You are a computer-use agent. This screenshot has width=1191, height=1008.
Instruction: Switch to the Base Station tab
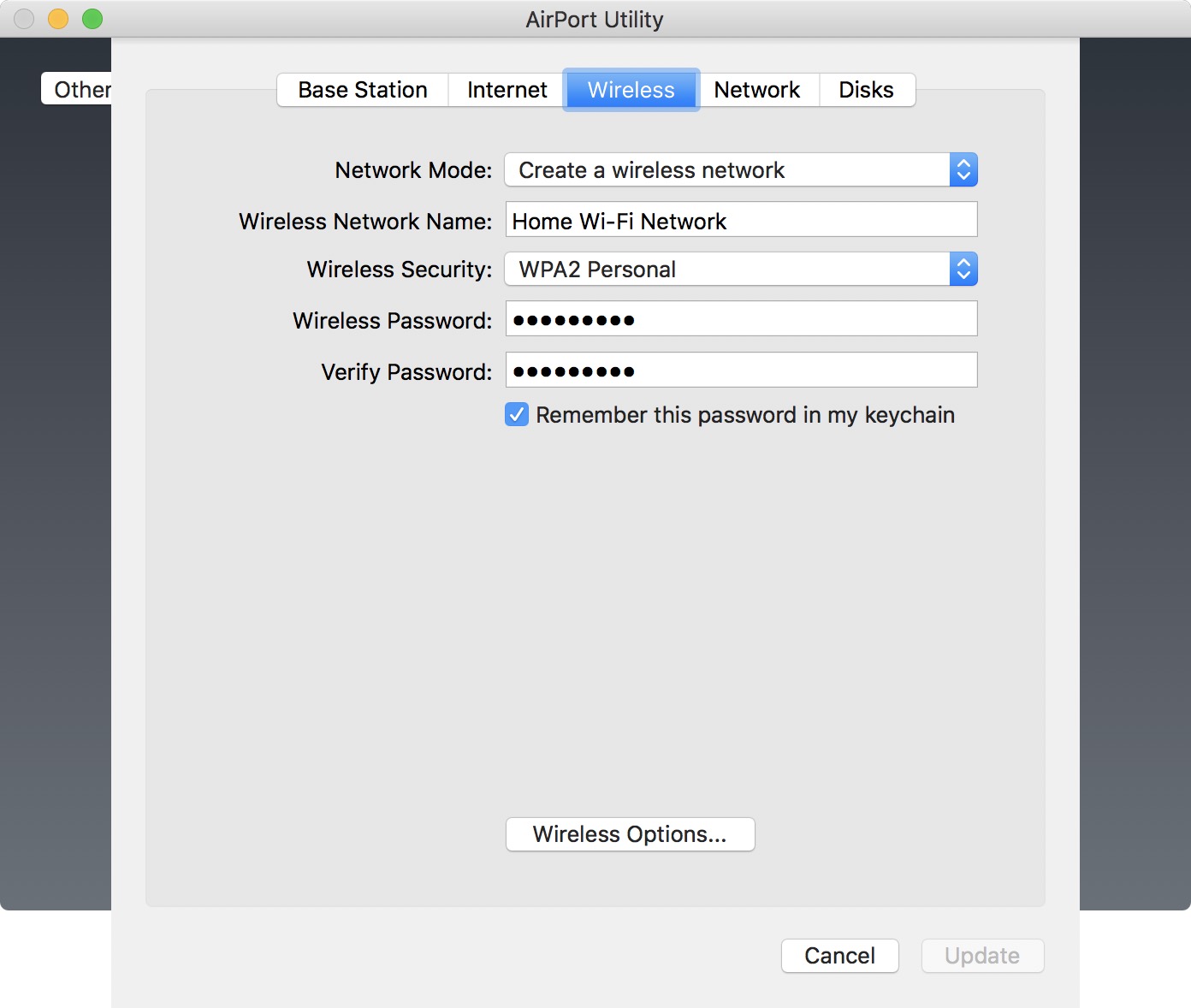click(x=363, y=90)
